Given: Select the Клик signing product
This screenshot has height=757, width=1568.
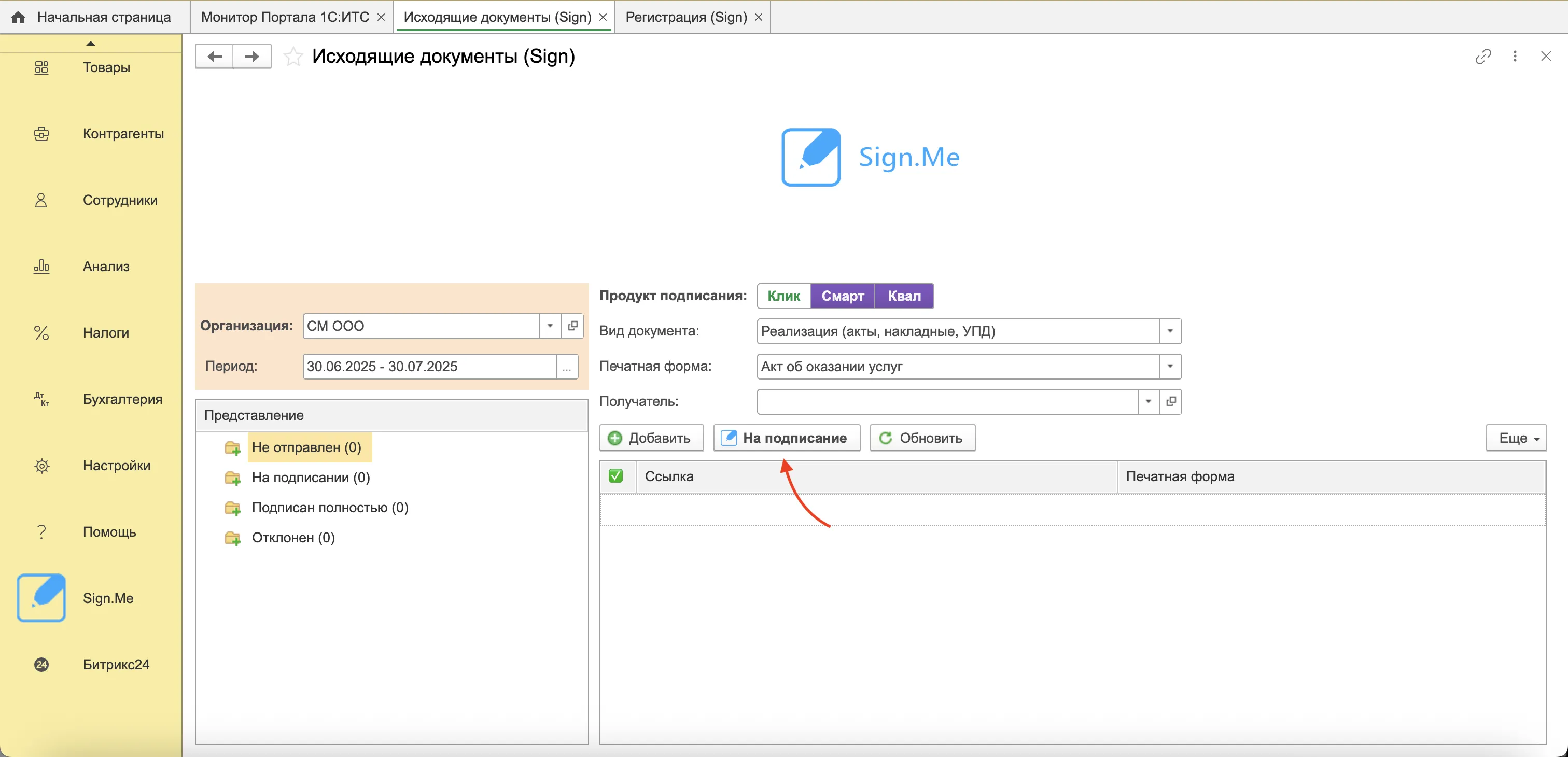Looking at the screenshot, I should [x=783, y=297].
